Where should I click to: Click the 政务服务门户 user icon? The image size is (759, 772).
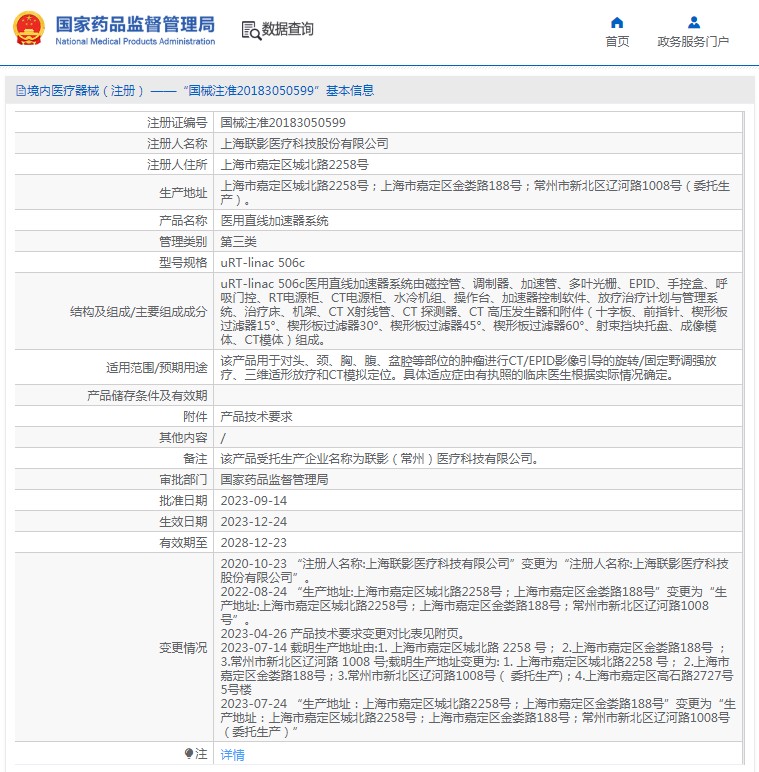tap(694, 22)
